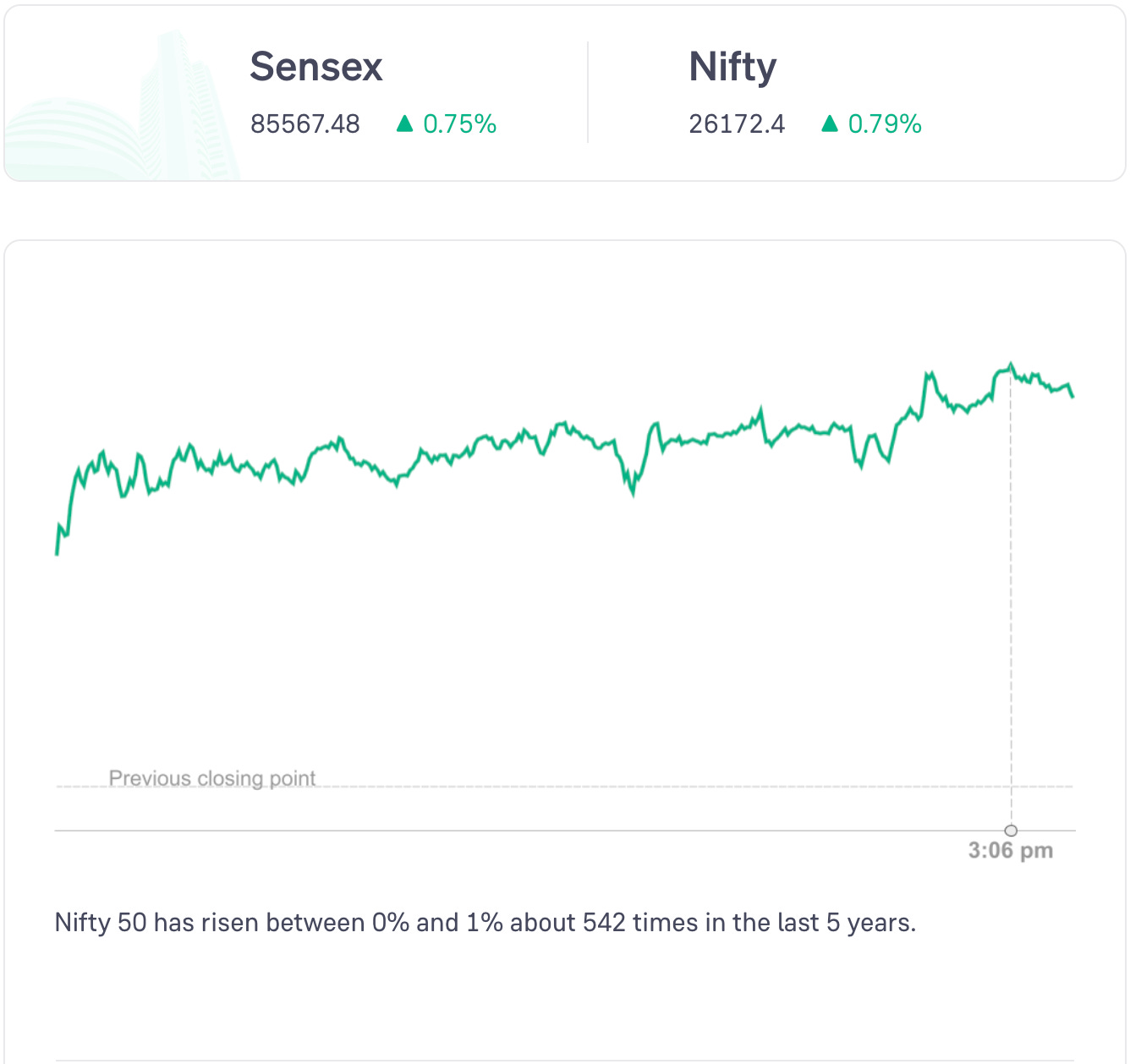Click the Nifty 50 historical rise statement
The image size is (1130, 1064).
[485, 922]
